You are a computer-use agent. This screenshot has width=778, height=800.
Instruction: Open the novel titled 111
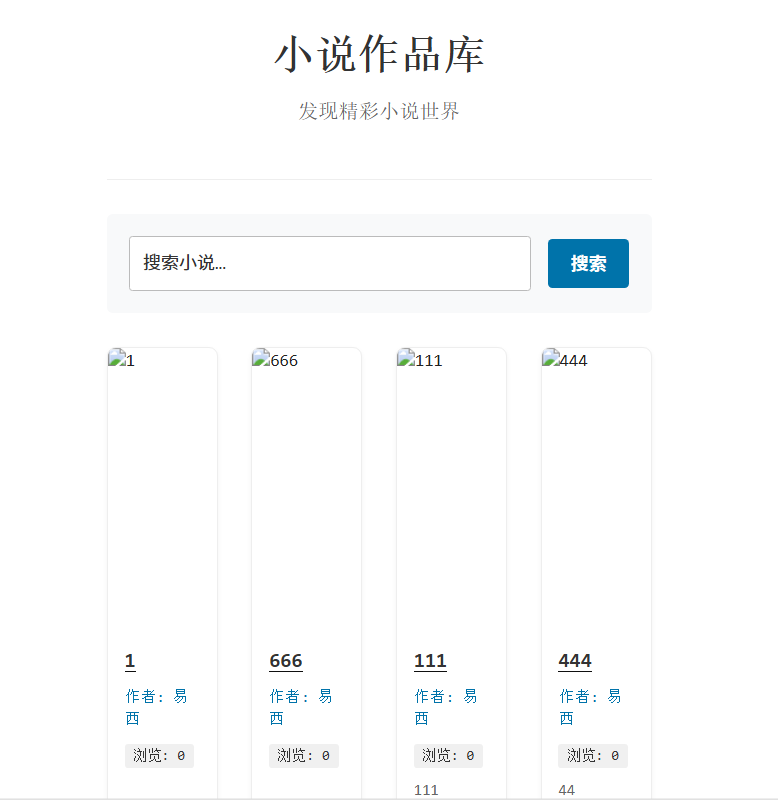coord(430,661)
